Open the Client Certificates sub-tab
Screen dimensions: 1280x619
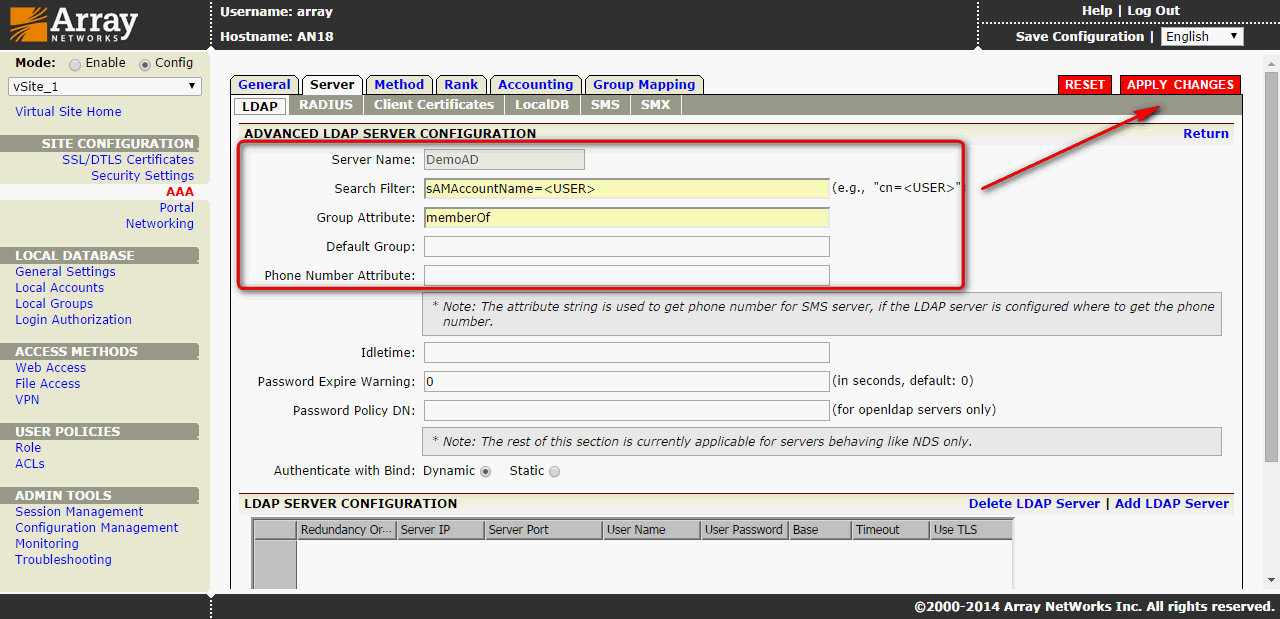point(434,105)
